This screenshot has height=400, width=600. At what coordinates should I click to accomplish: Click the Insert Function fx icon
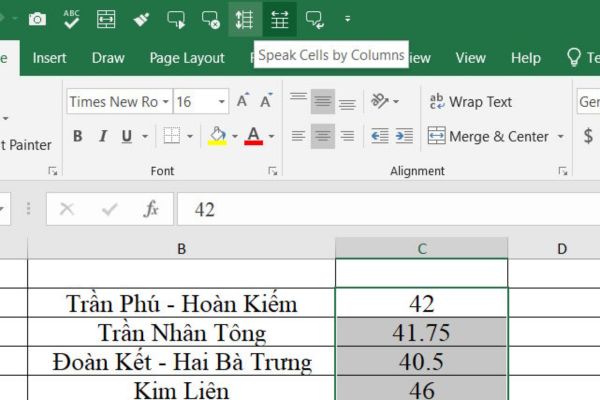151,209
